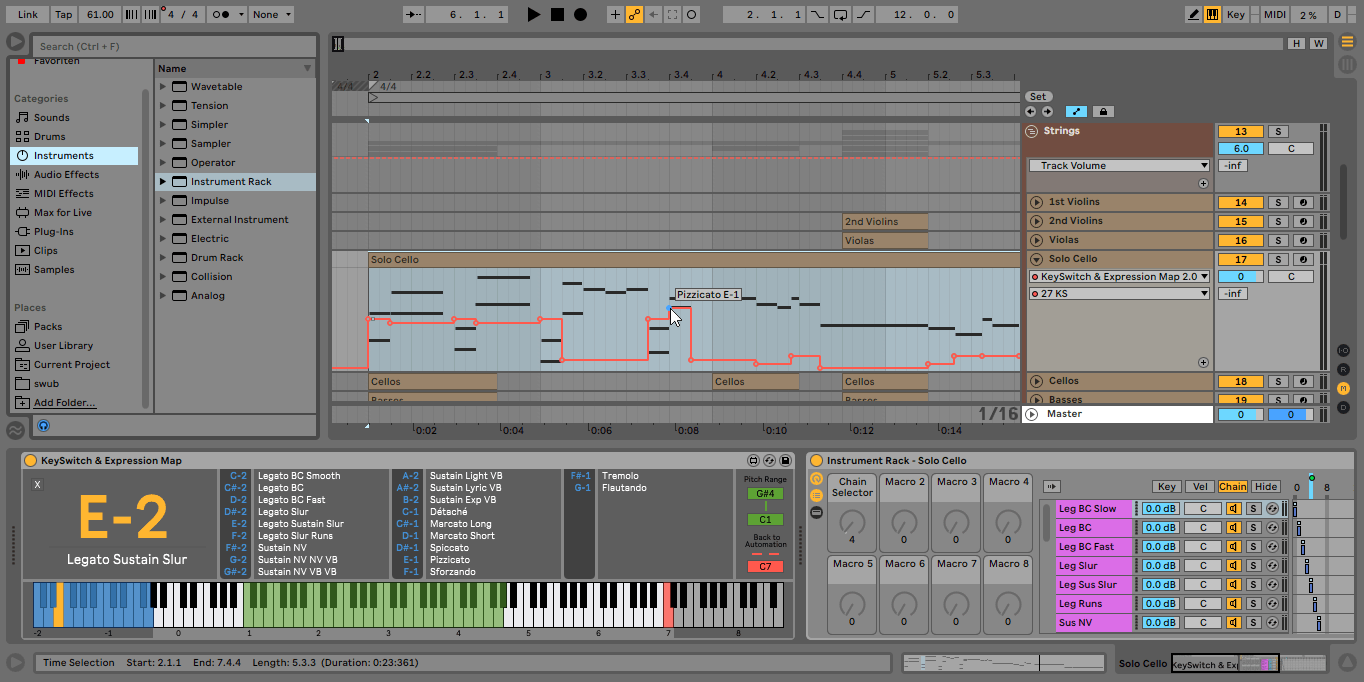Adjust the Chain Selector knob
Image resolution: width=1364 pixels, height=682 pixels.
click(x=852, y=521)
